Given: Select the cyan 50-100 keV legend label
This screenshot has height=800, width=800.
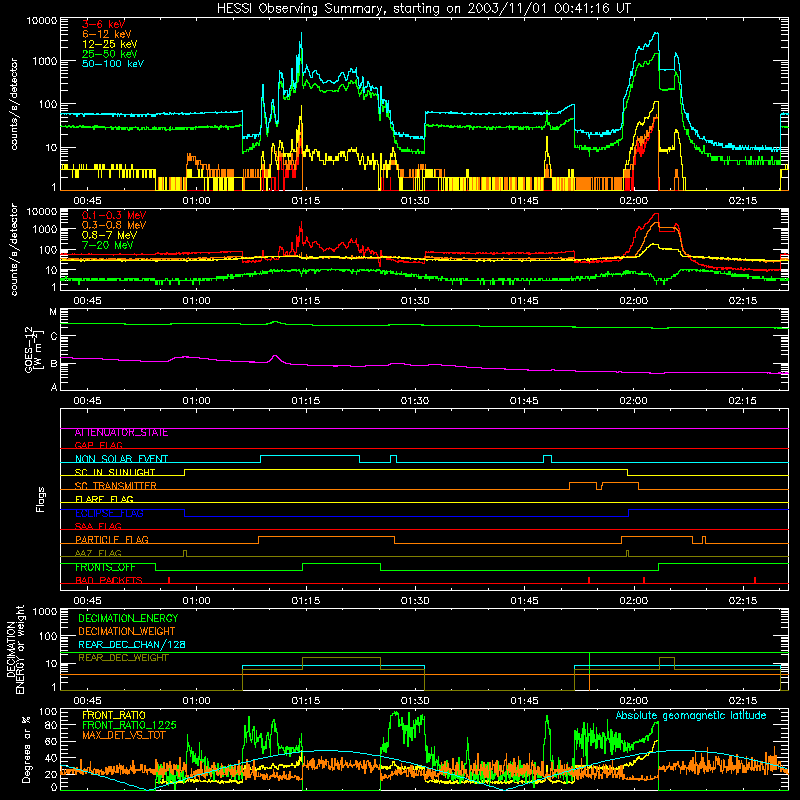Looking at the screenshot, I should point(113,64).
